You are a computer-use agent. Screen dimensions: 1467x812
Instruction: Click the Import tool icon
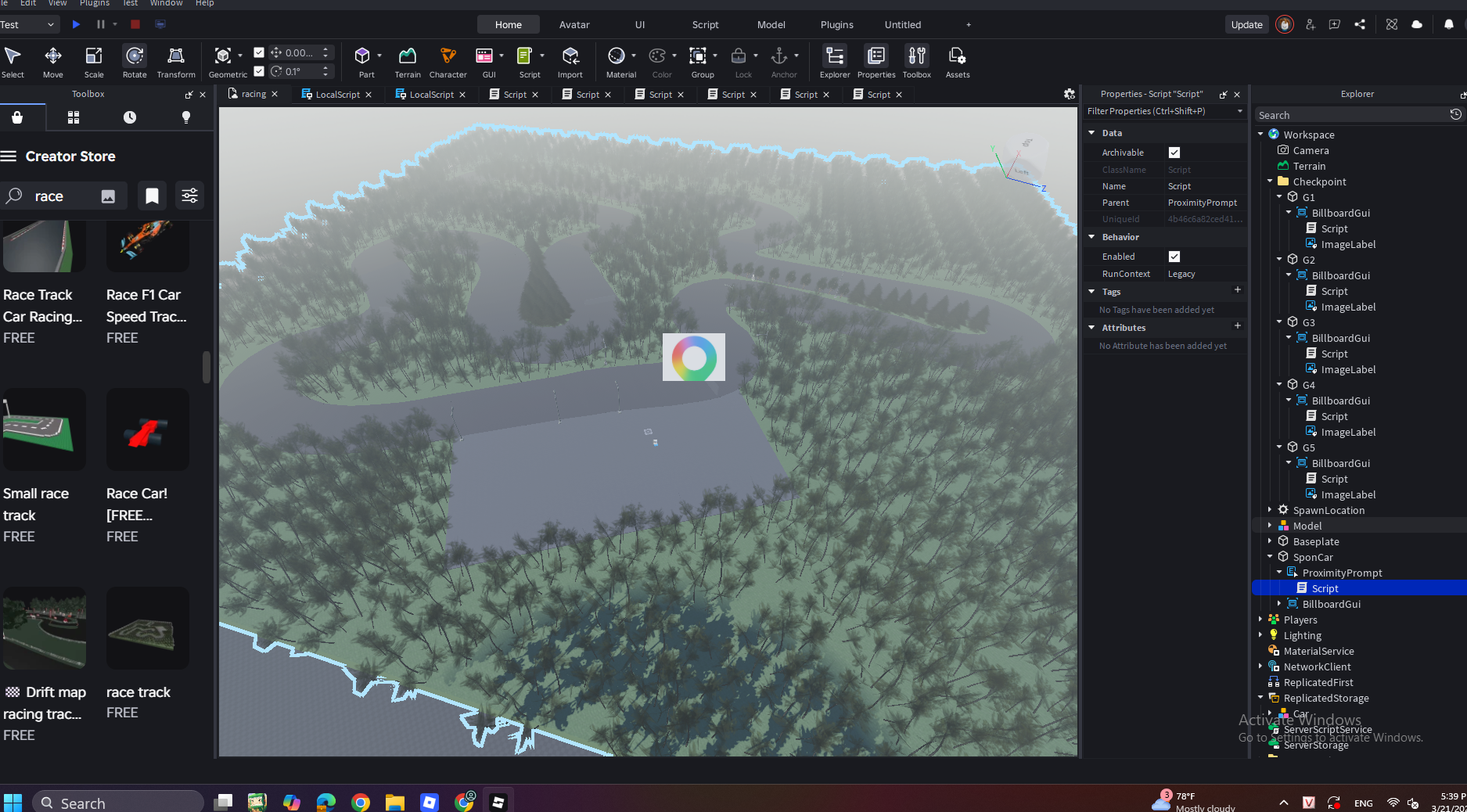click(x=570, y=62)
